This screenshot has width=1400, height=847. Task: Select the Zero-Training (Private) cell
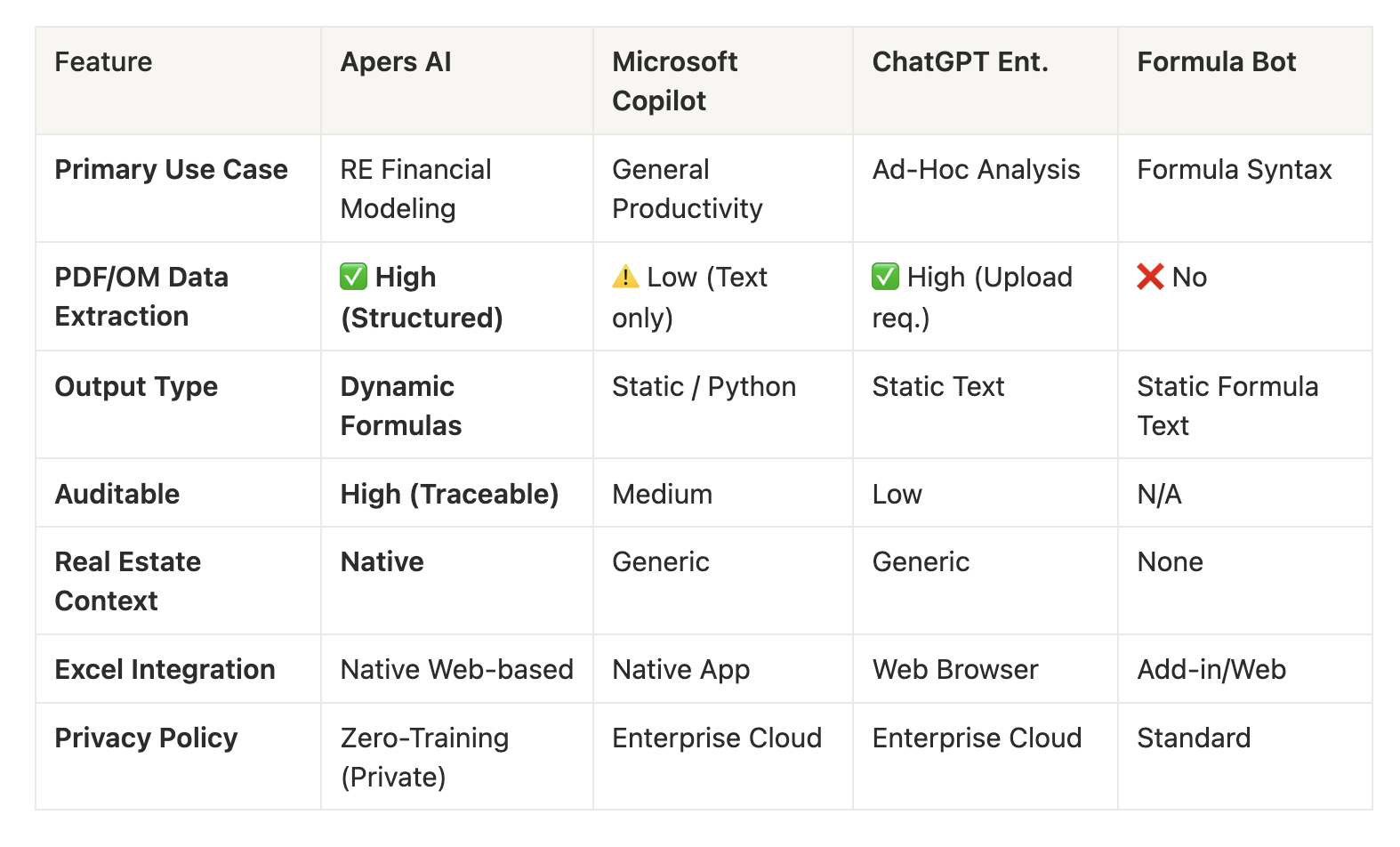pyautogui.click(x=424, y=757)
